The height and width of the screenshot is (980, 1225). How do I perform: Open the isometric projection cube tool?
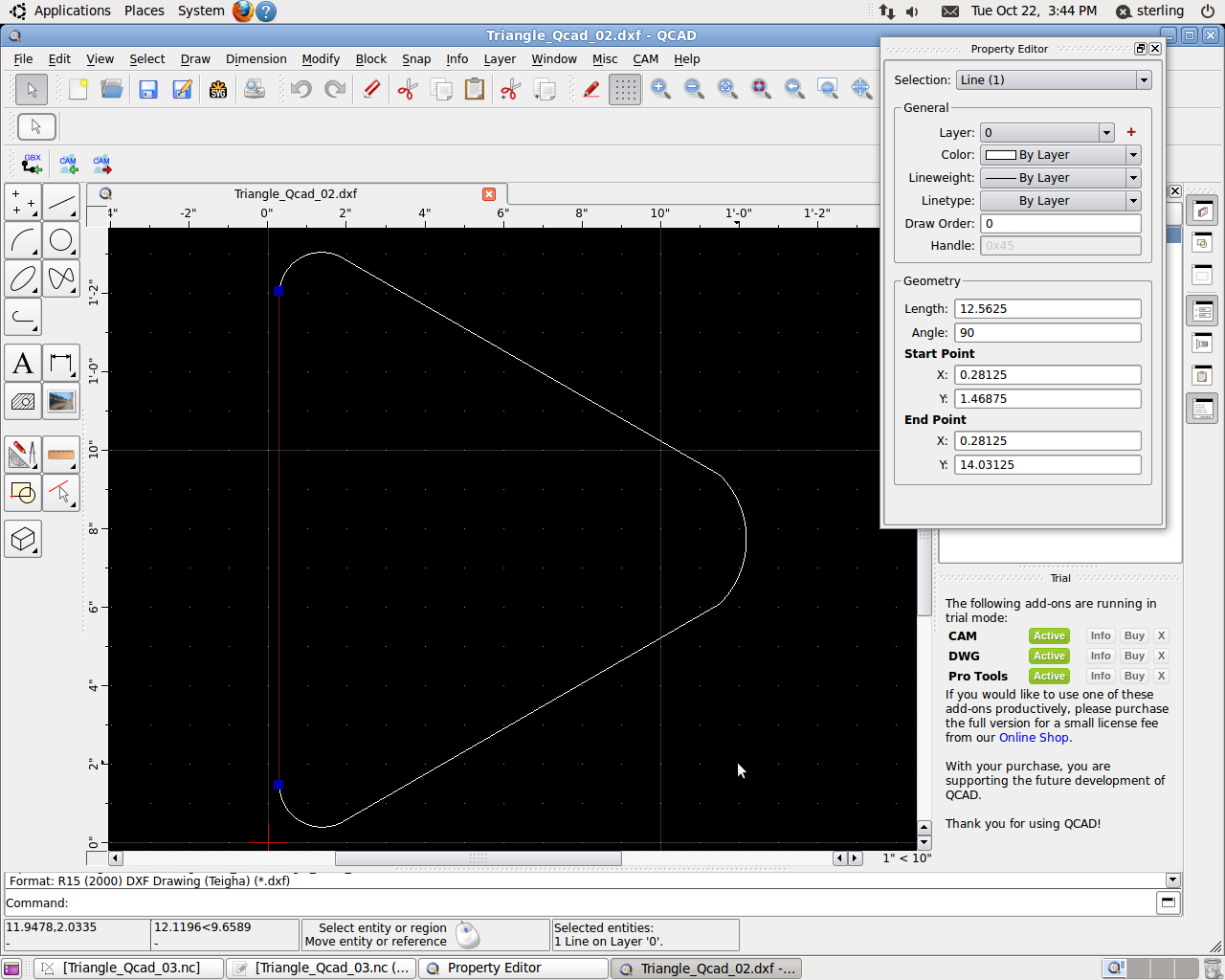[x=23, y=540]
